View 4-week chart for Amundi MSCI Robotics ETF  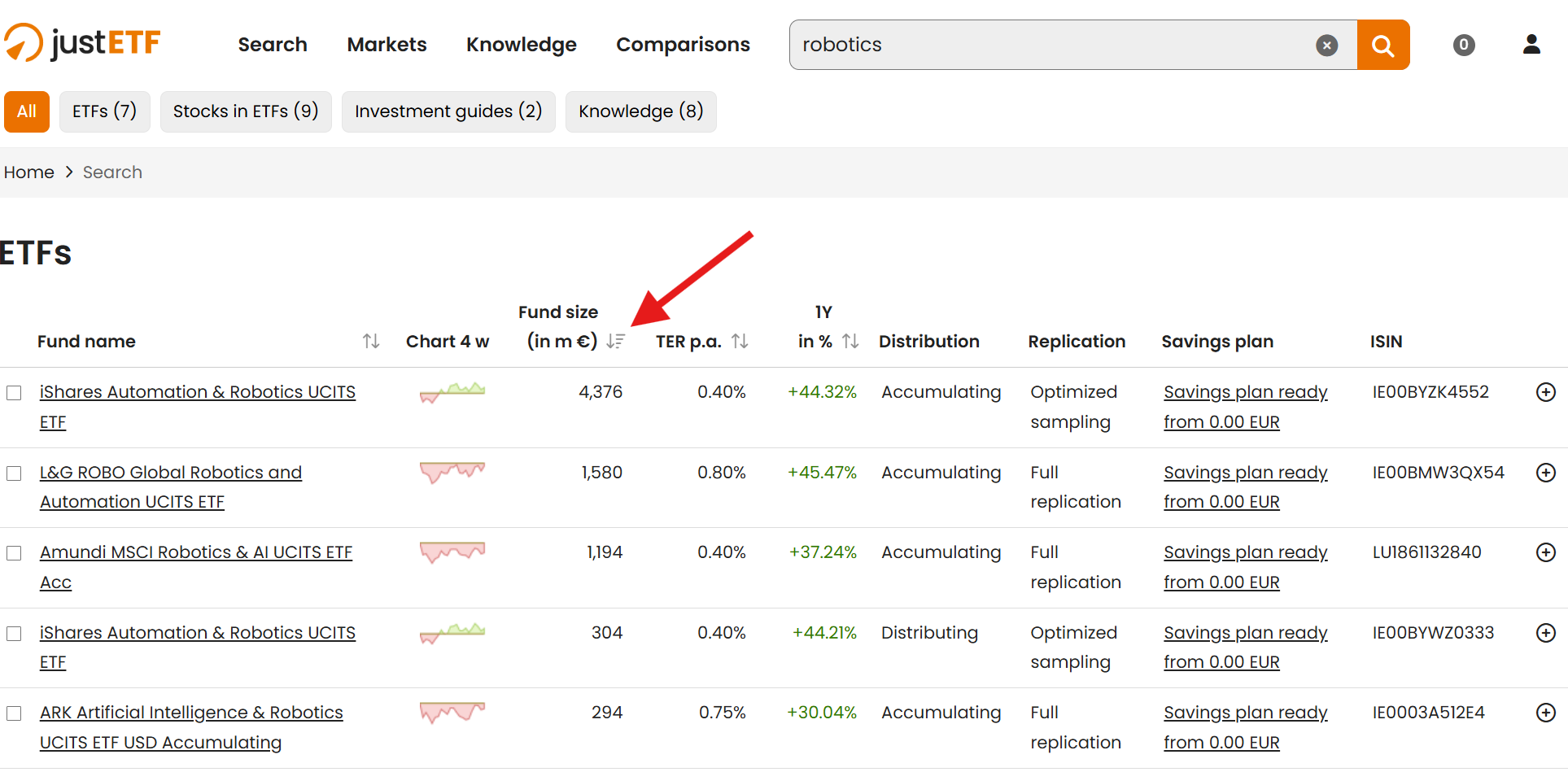point(452,552)
